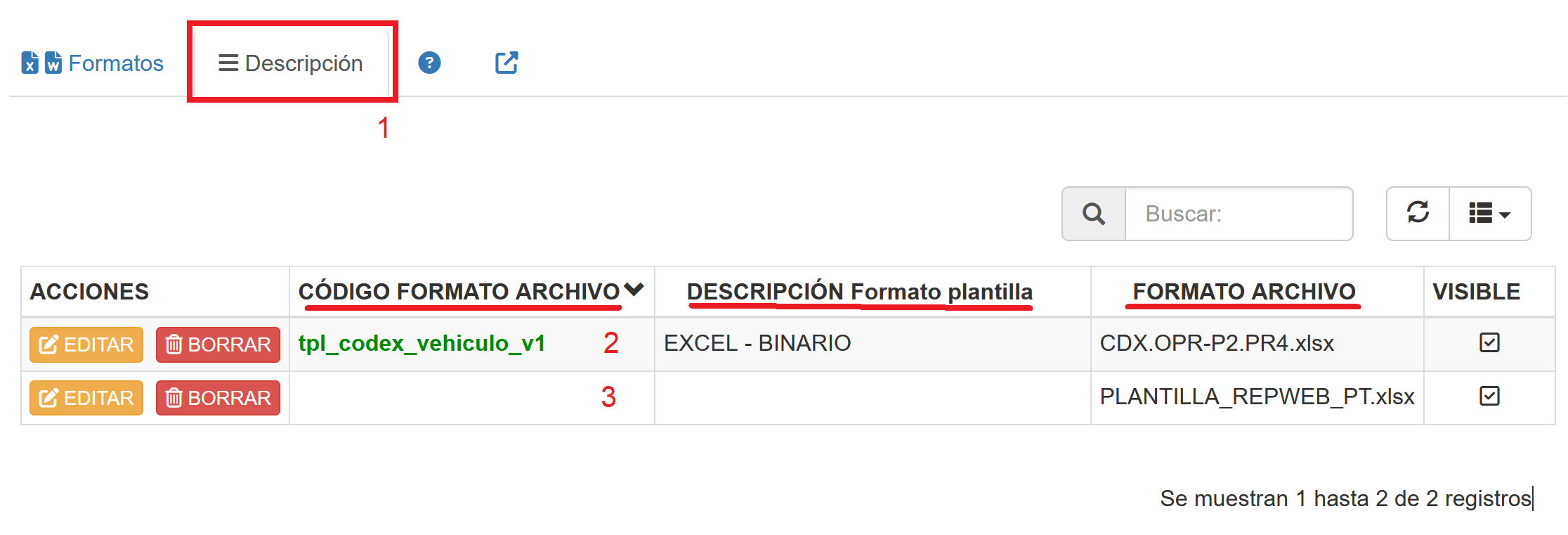Image resolution: width=1568 pixels, height=535 pixels.
Task: Open the external link icon
Action: [507, 63]
